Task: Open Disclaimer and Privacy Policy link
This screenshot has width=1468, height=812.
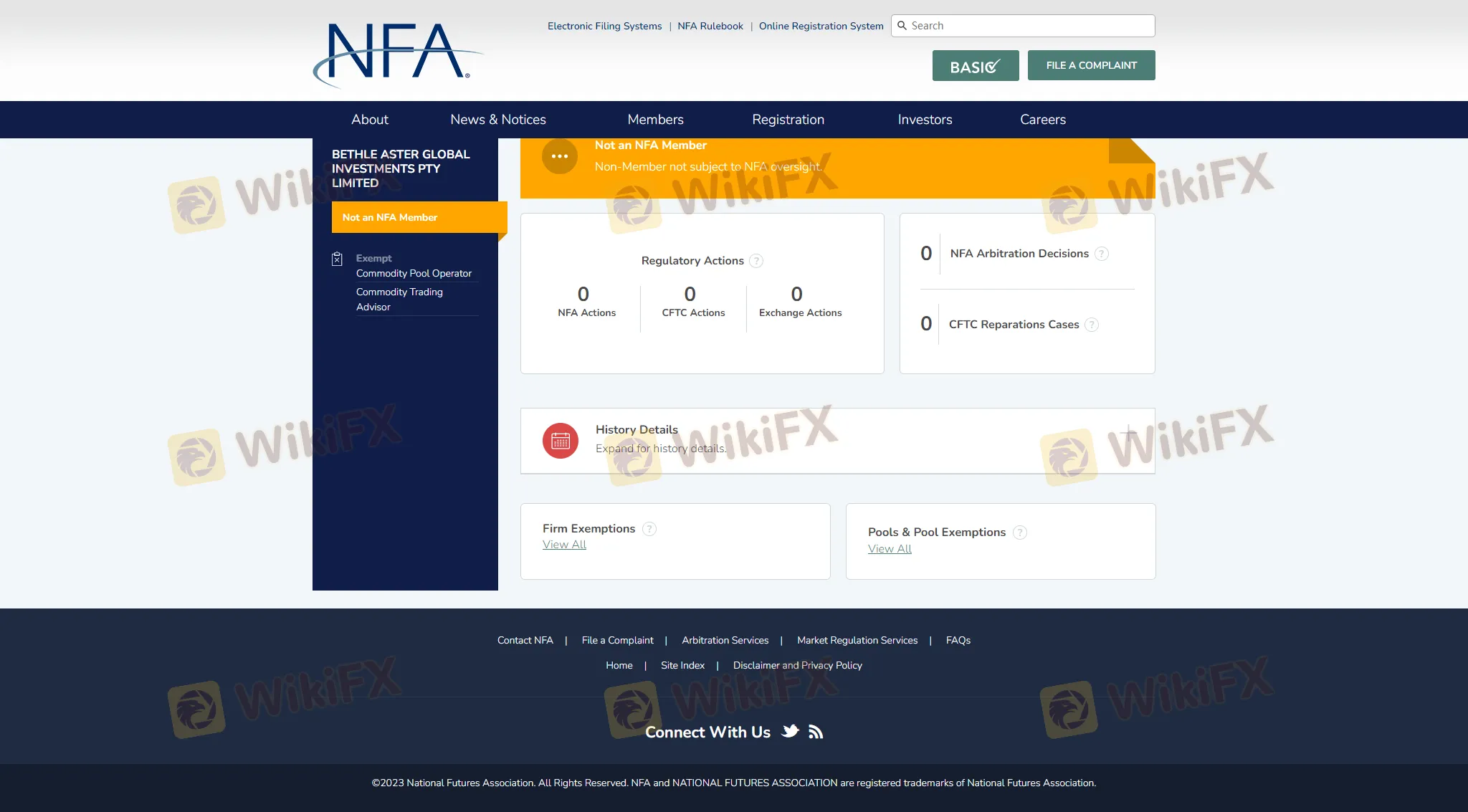Action: 798,665
